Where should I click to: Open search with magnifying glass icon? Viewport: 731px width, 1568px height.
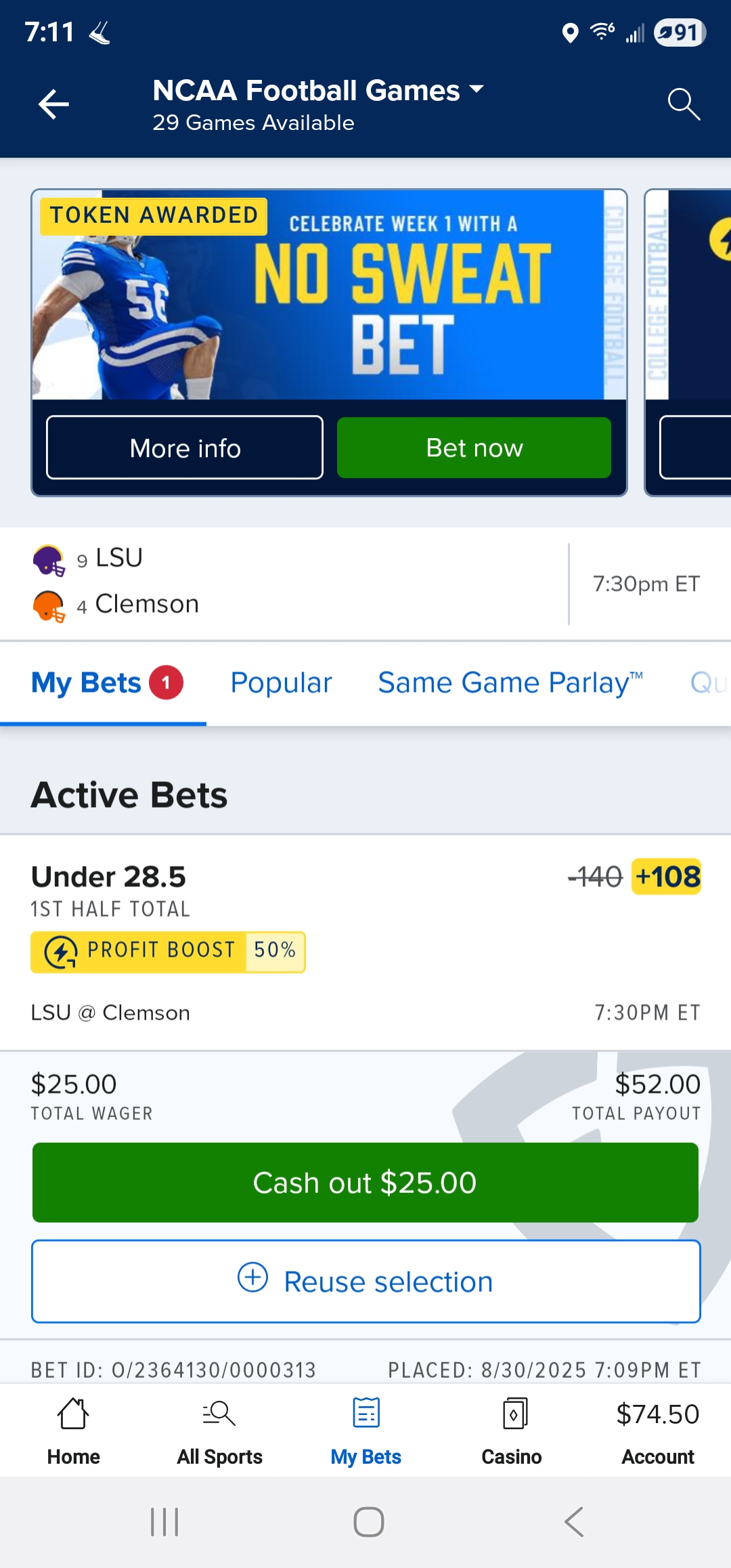[x=683, y=104]
